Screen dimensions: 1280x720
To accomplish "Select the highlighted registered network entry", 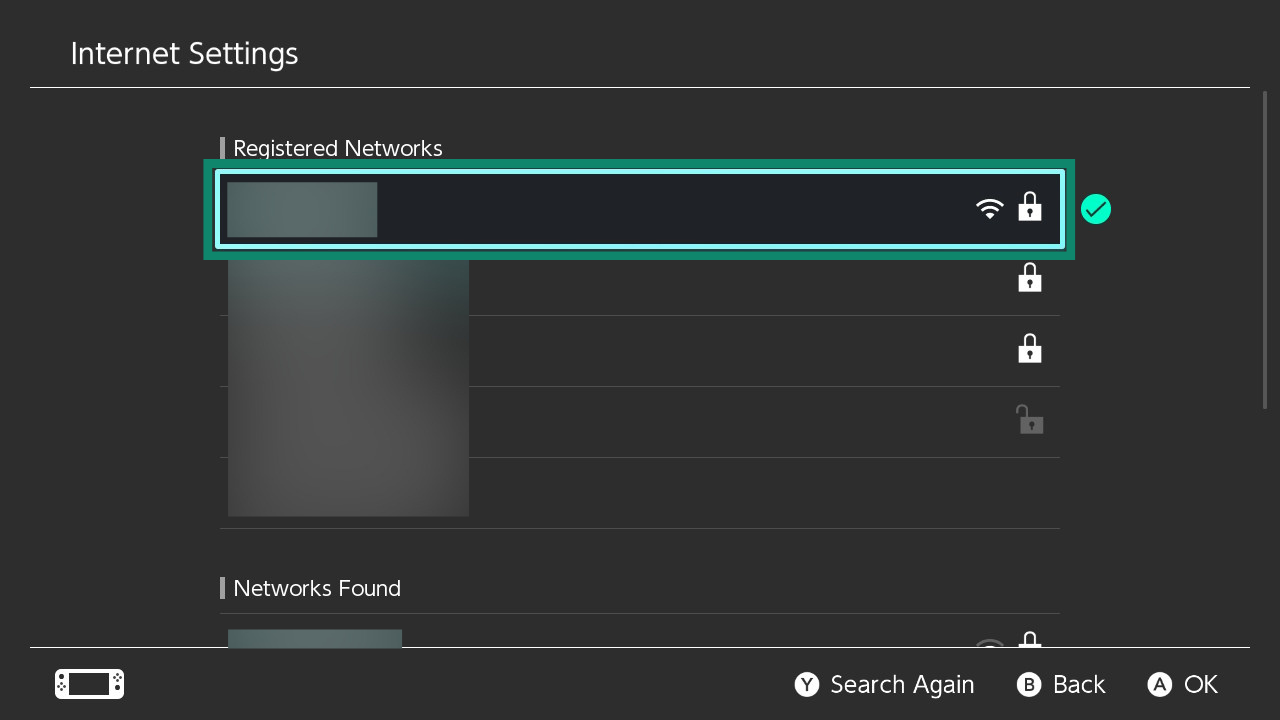I will 640,209.
